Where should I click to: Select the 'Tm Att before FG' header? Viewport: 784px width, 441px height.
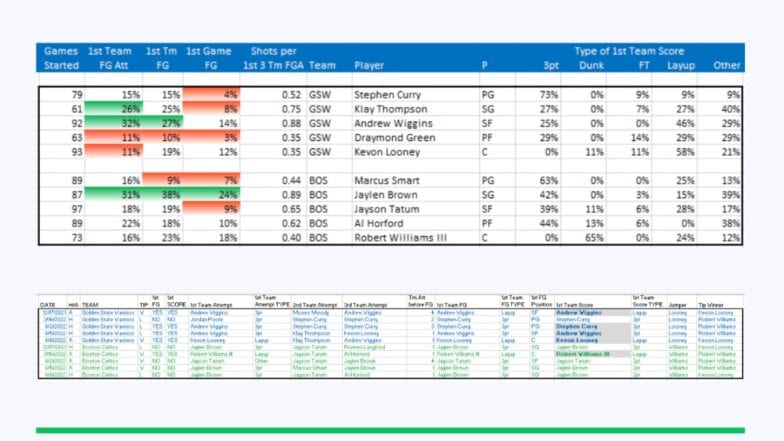[420, 301]
